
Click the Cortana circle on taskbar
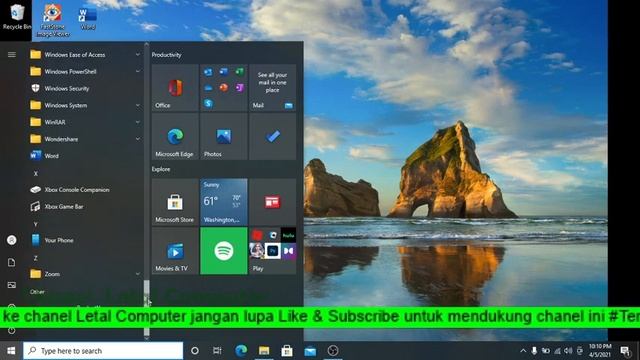pyautogui.click(x=195, y=351)
